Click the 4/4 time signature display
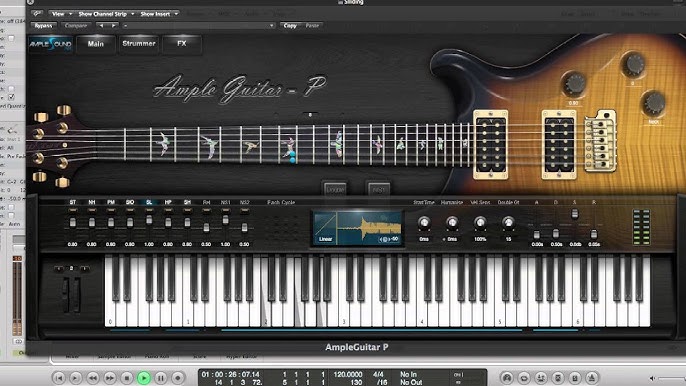The width and height of the screenshot is (686, 386). (378, 374)
